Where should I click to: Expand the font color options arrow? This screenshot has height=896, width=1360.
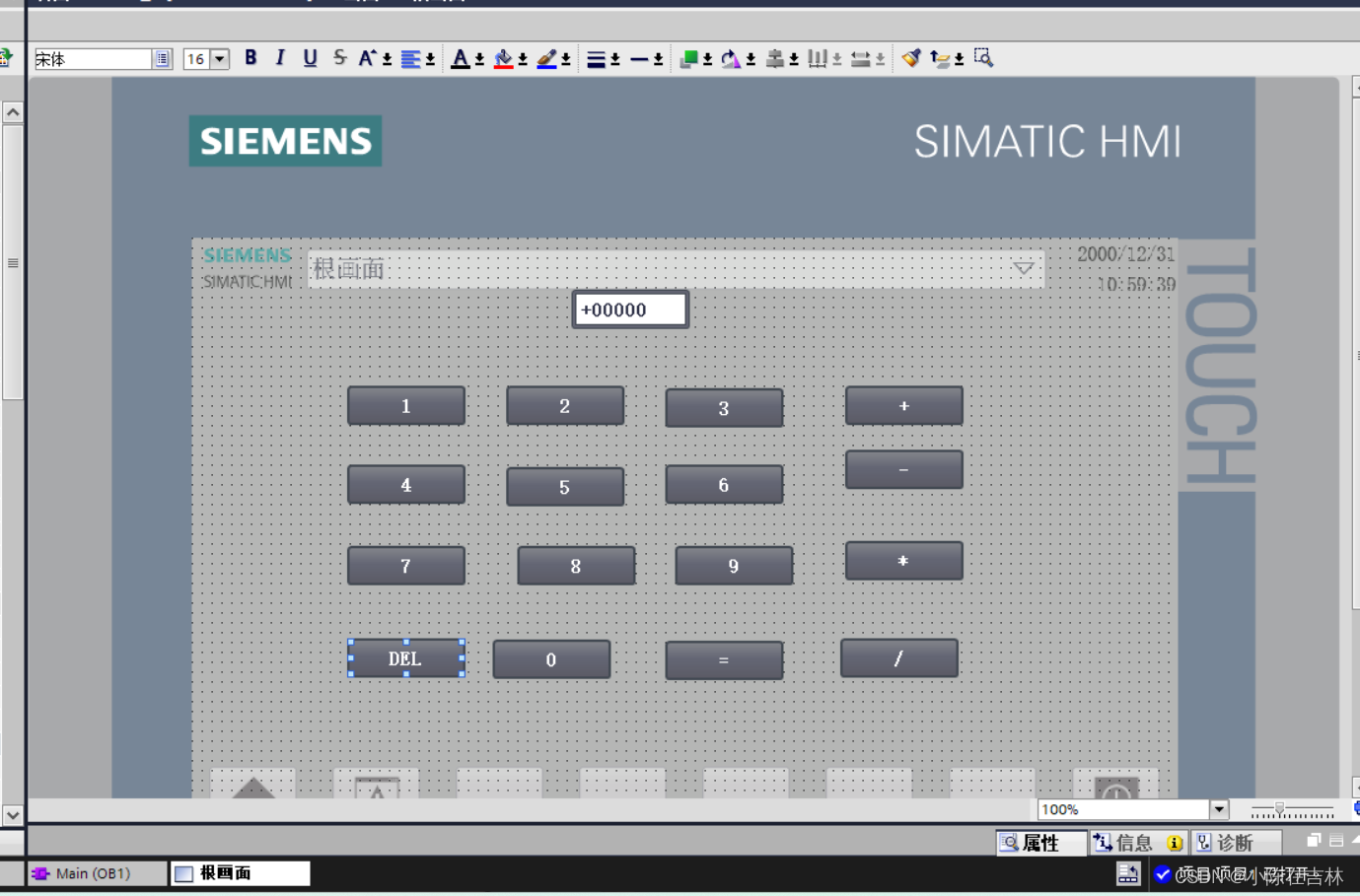(479, 60)
